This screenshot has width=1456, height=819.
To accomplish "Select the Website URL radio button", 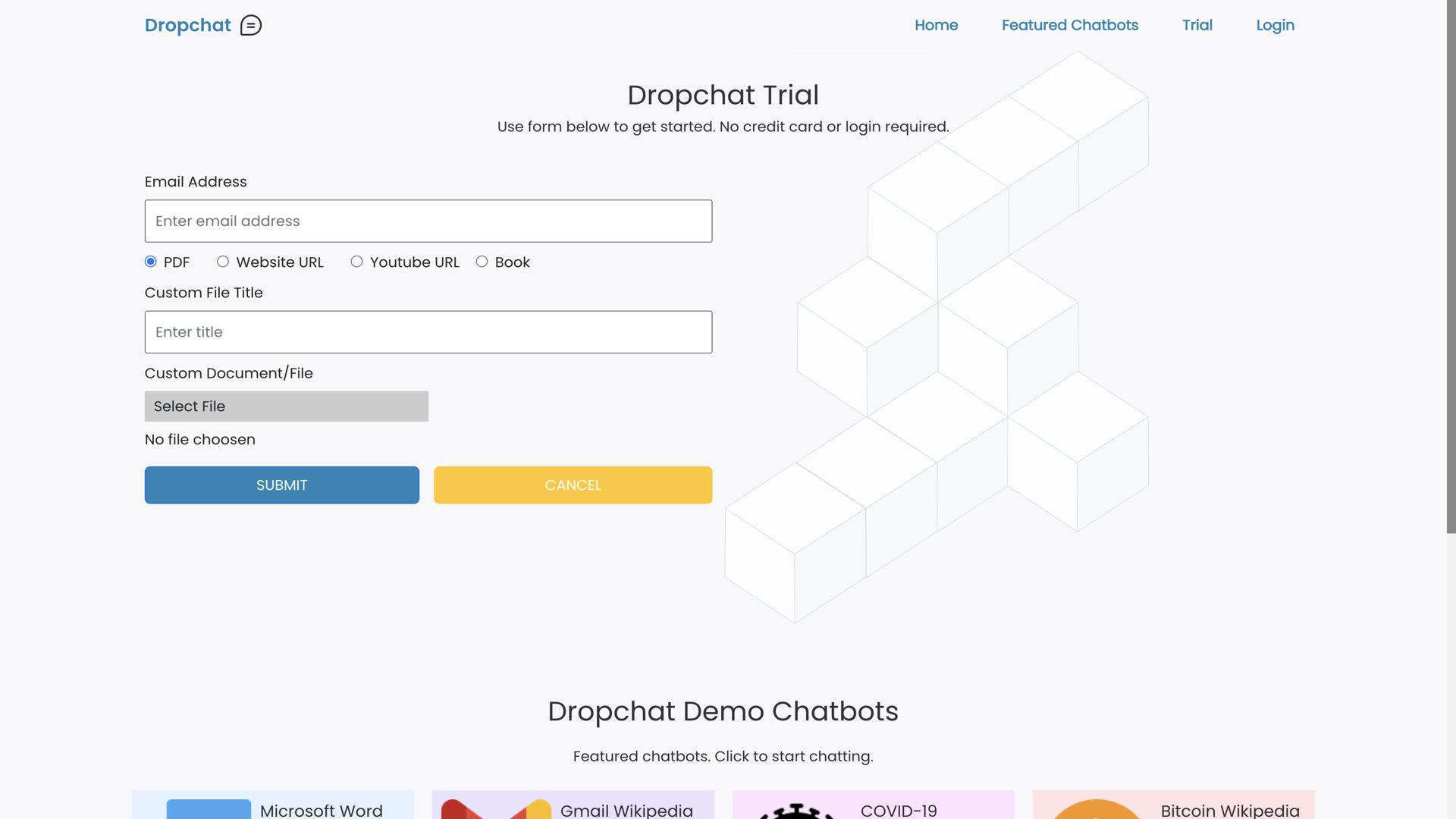I will point(222,262).
